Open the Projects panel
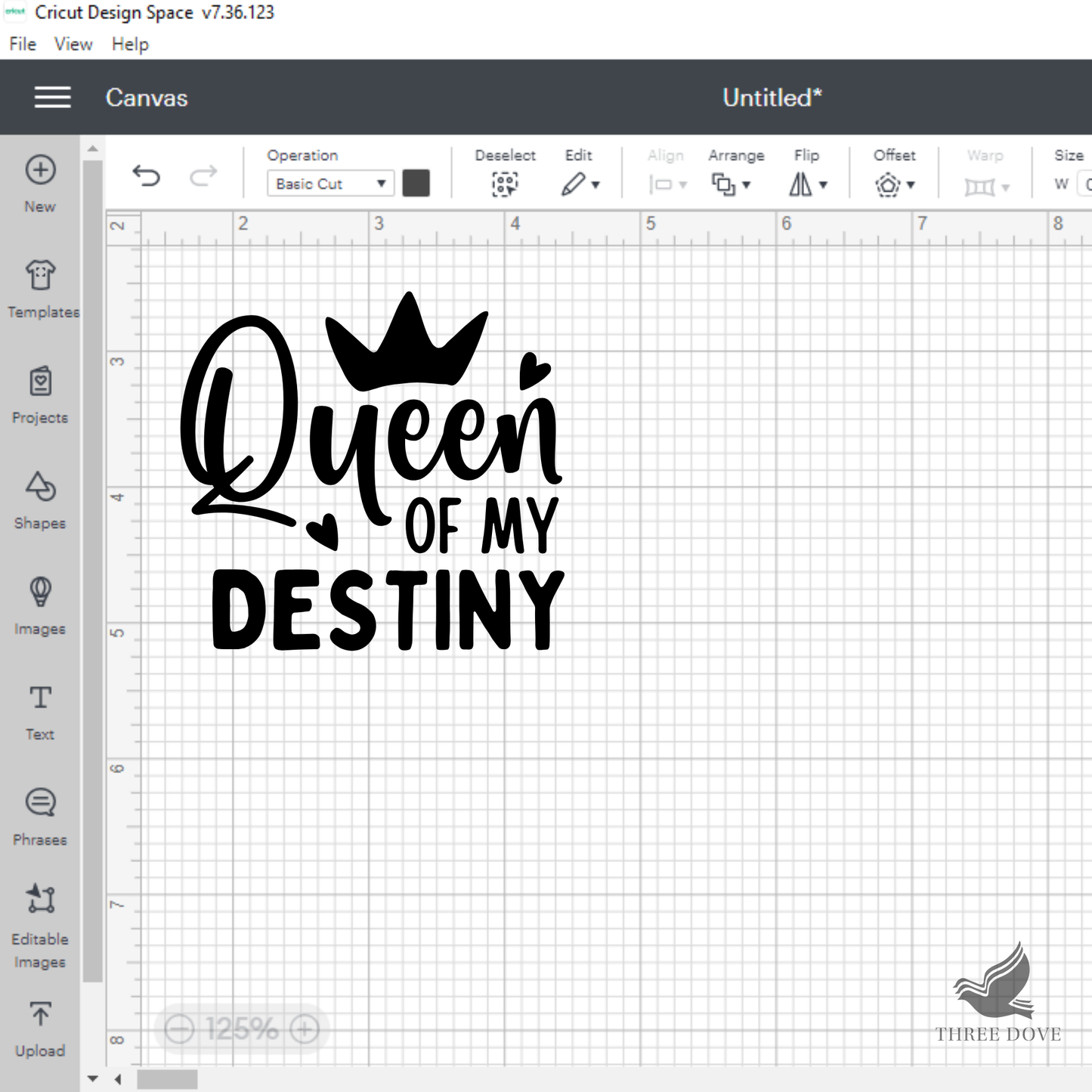 [40, 395]
